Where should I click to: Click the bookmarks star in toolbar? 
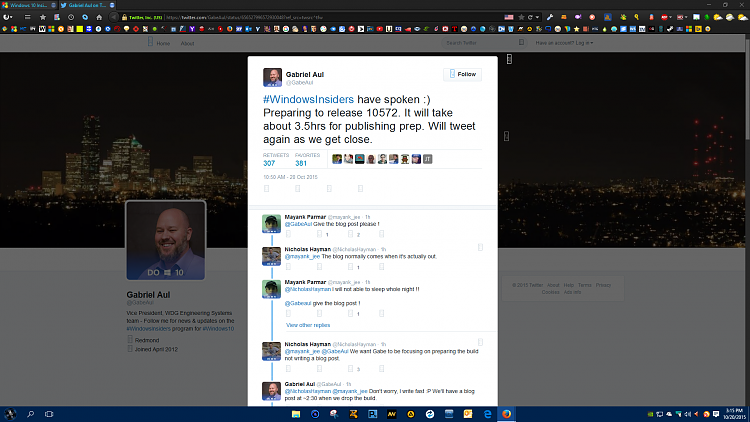43,17
